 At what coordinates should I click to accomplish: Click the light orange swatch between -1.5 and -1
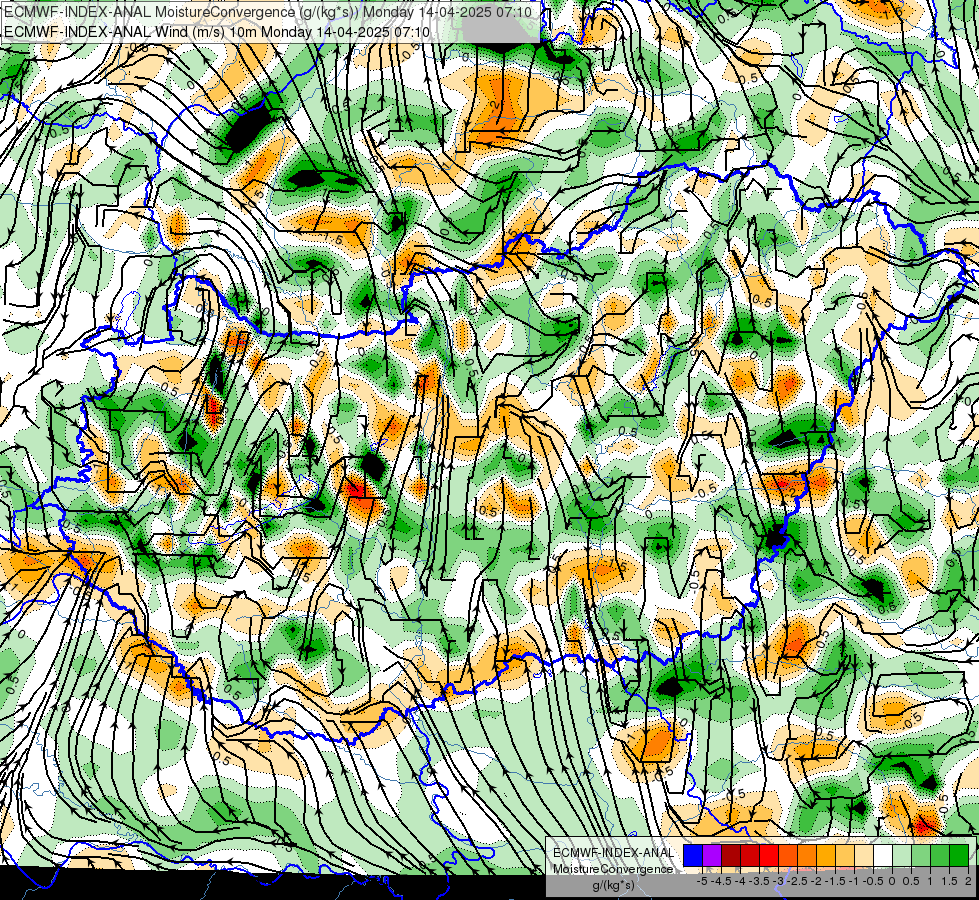coord(845,855)
